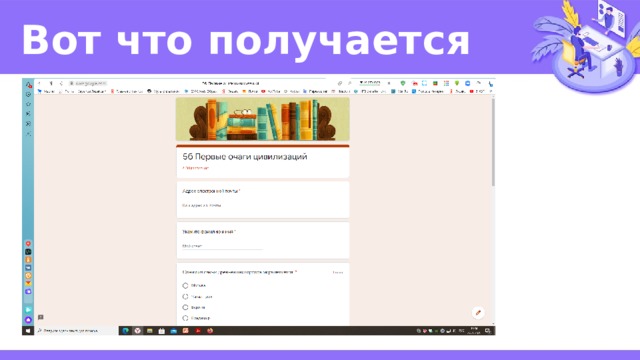The height and width of the screenshot is (360, 640).
Task: Open the favorites star icon in sidebar
Action: (28, 104)
